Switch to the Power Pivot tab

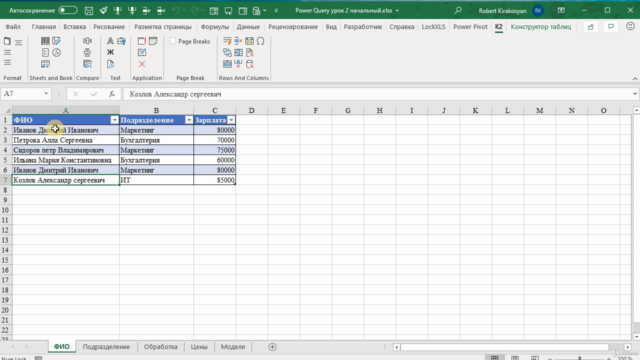[x=470, y=27]
